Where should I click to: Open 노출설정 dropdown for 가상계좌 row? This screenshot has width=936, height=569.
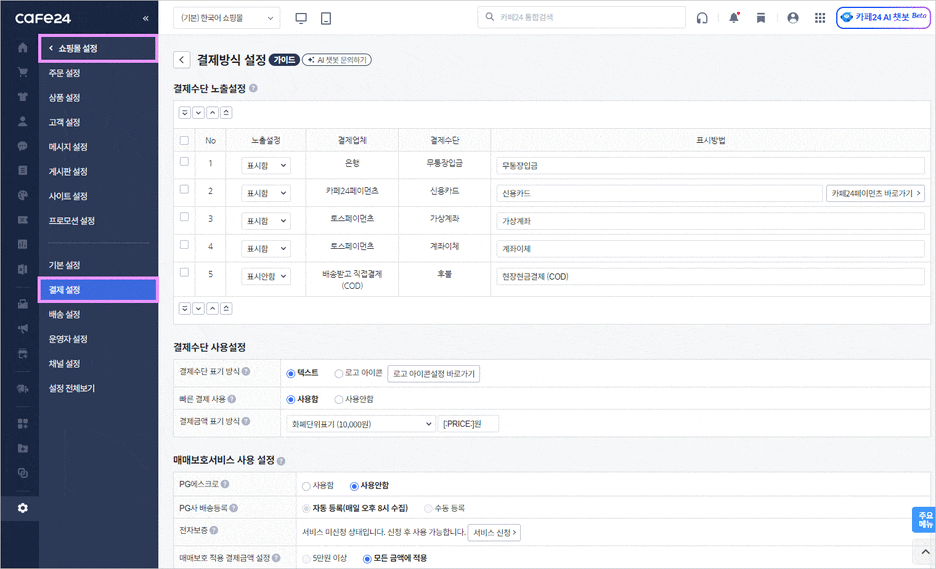[x=266, y=221]
